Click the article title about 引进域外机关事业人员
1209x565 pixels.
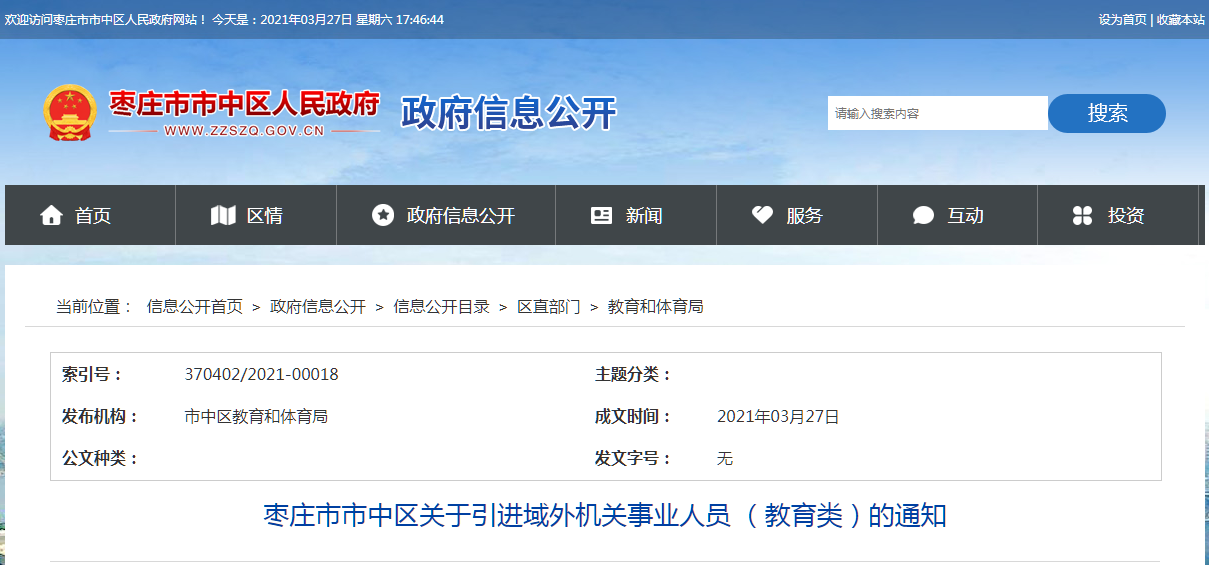point(605,516)
